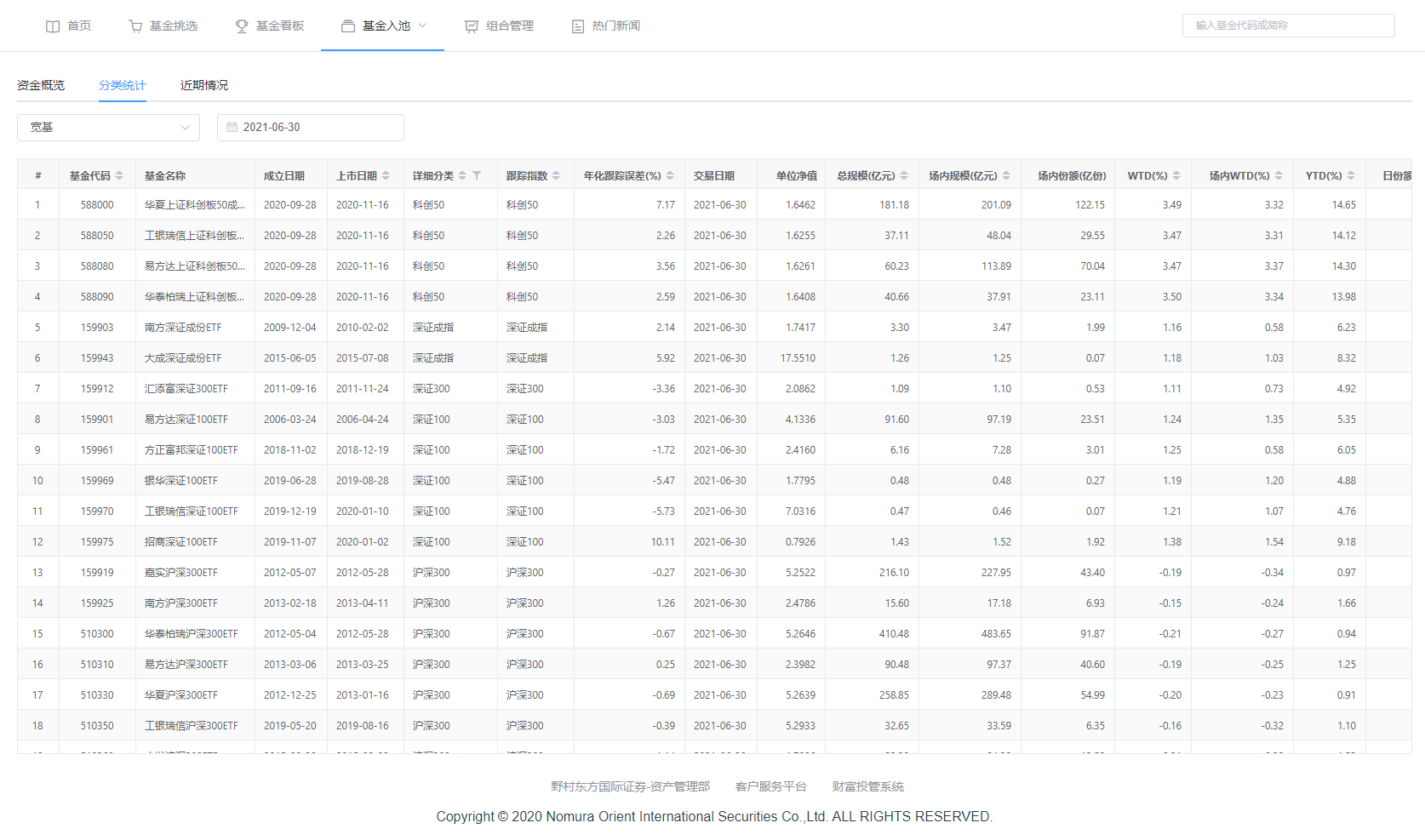This screenshot has width=1425, height=840.
Task: Open the 财富投管系统 footer link
Action: pyautogui.click(x=867, y=786)
